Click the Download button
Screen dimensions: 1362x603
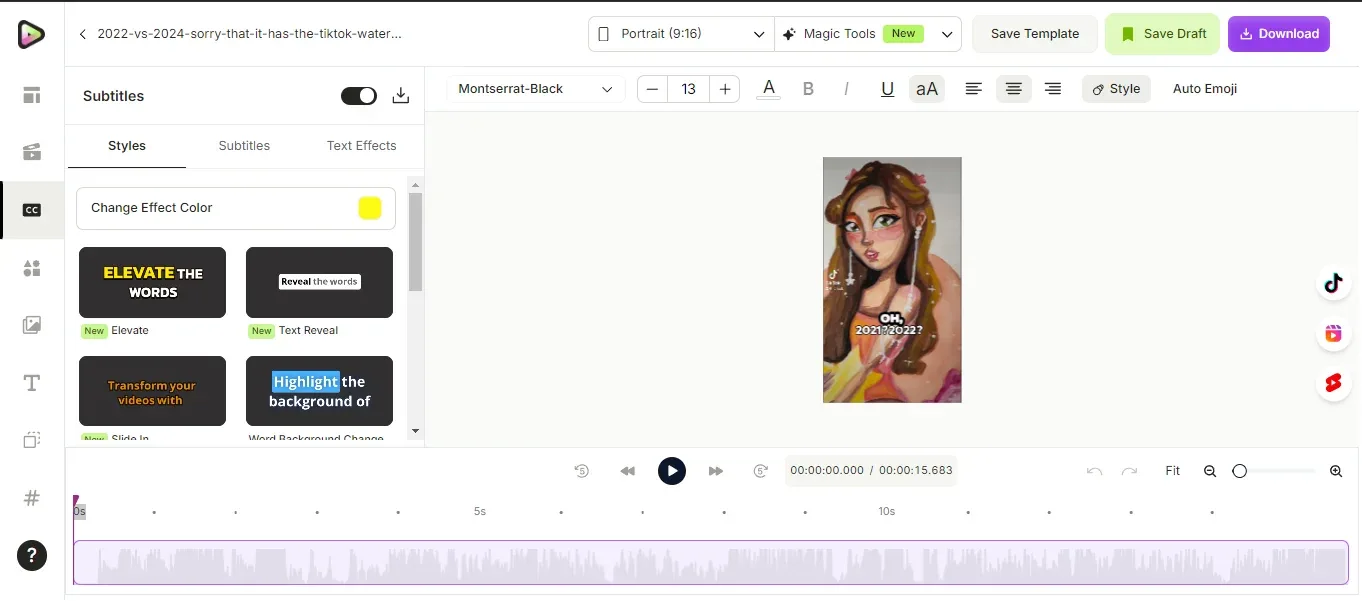[x=1279, y=34]
